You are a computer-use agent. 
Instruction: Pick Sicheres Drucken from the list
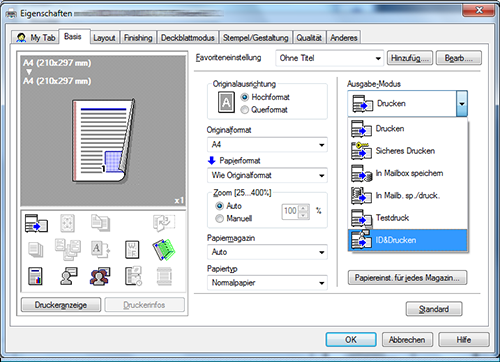click(408, 151)
